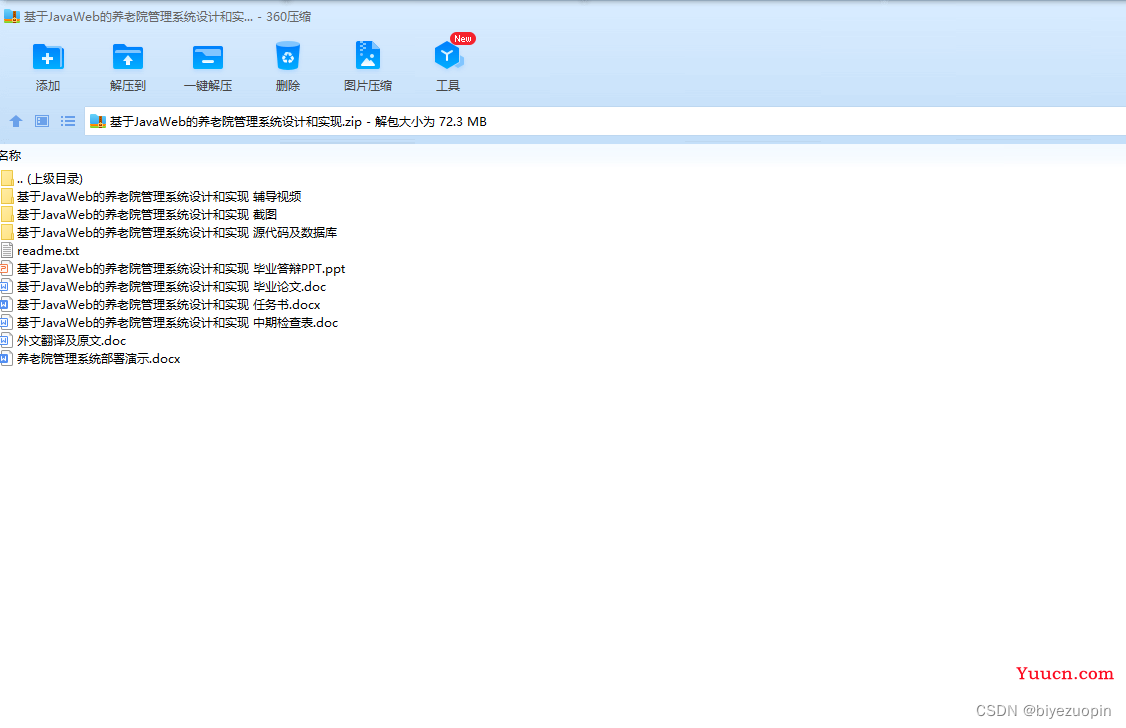Sort by the 名称 column header
The image size is (1126, 728).
coord(11,155)
